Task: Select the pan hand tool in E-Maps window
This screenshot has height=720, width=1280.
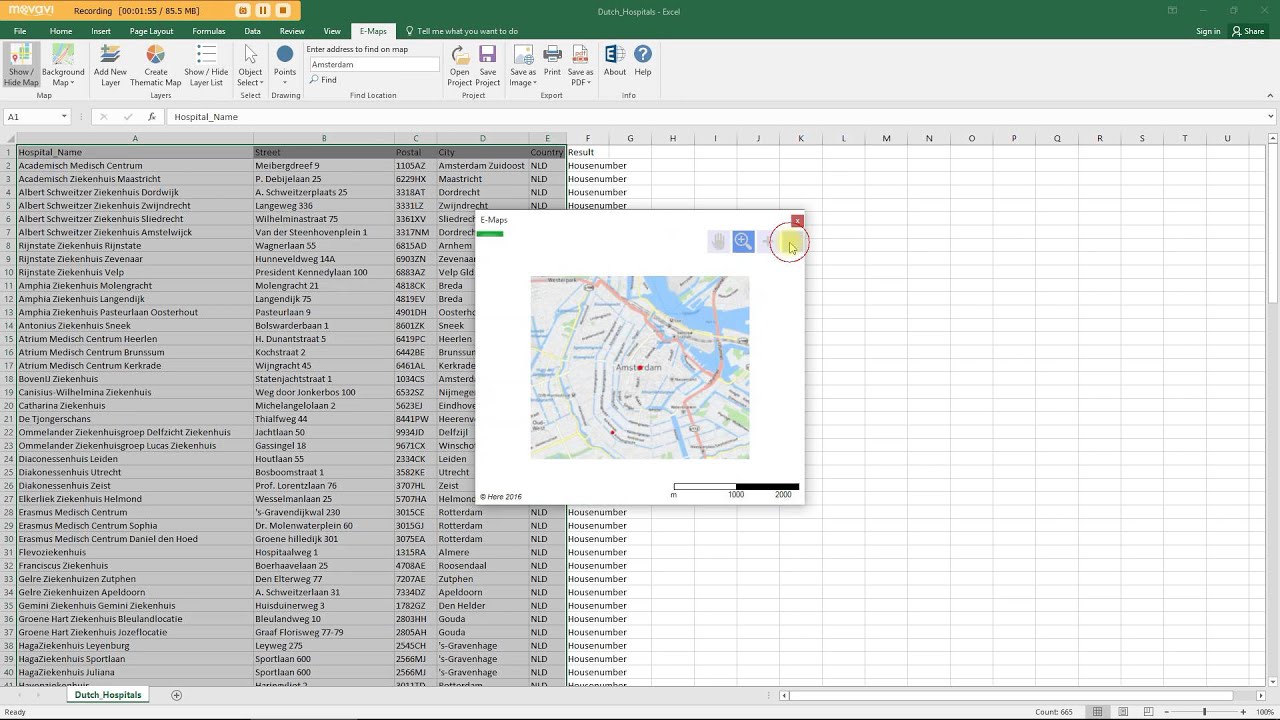Action: click(718, 241)
